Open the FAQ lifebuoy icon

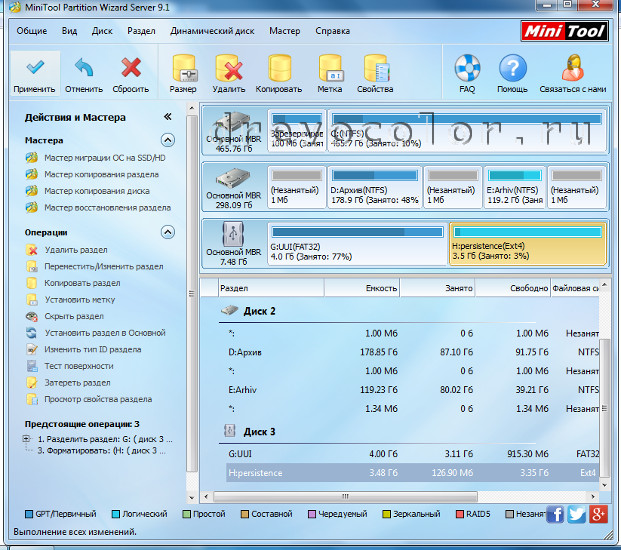(x=467, y=68)
